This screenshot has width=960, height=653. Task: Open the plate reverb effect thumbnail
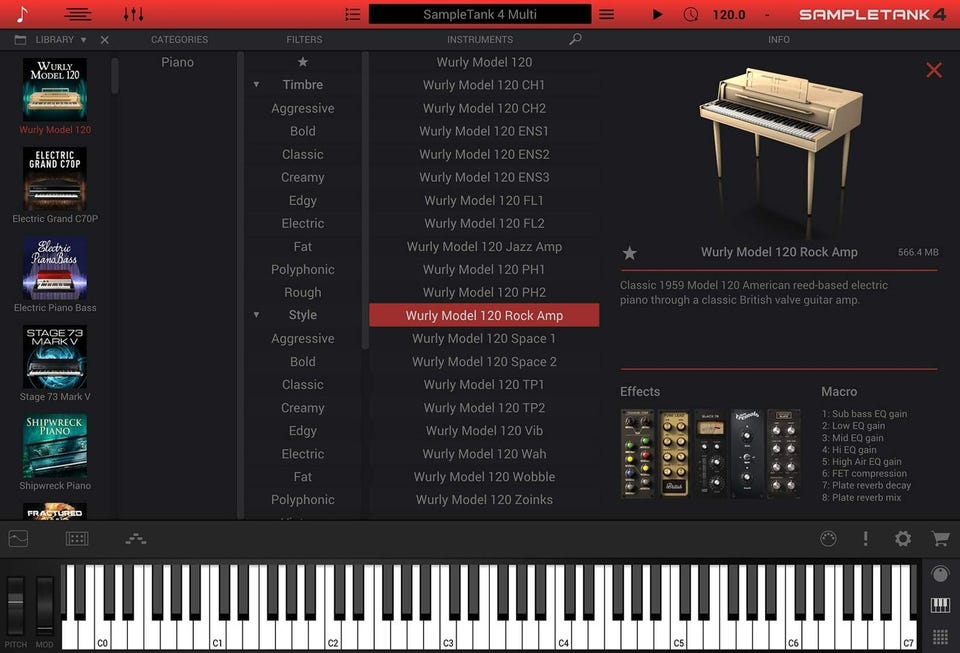pos(784,453)
